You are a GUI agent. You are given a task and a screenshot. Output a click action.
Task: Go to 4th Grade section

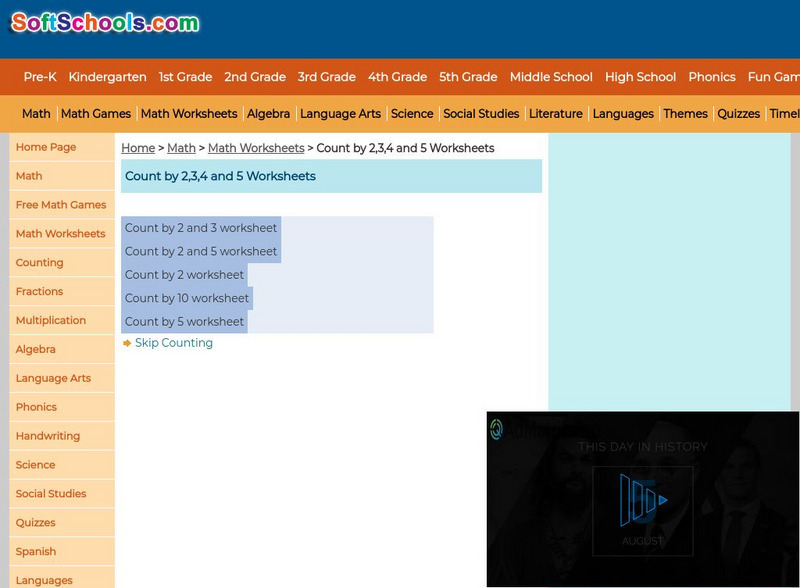[x=397, y=77]
